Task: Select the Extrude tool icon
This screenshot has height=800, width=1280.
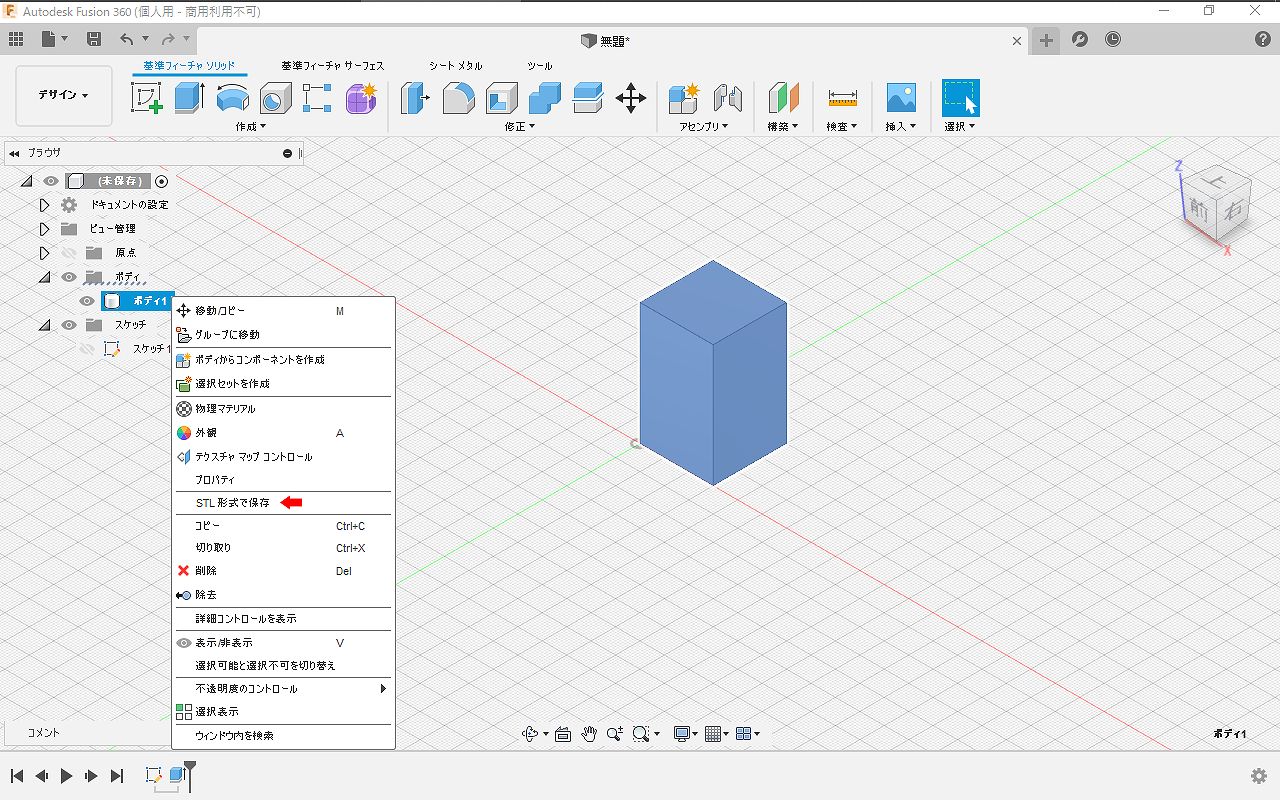Action: click(x=189, y=98)
